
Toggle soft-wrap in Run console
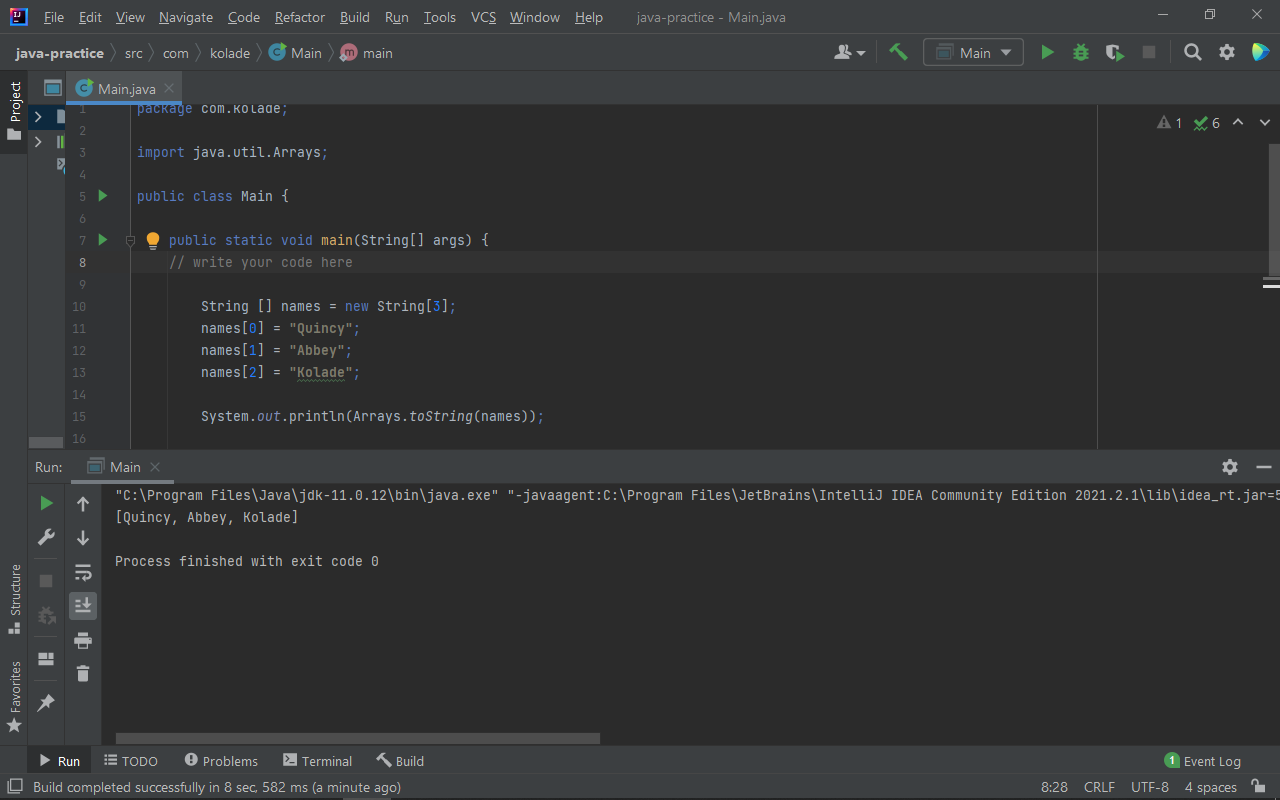(83, 572)
